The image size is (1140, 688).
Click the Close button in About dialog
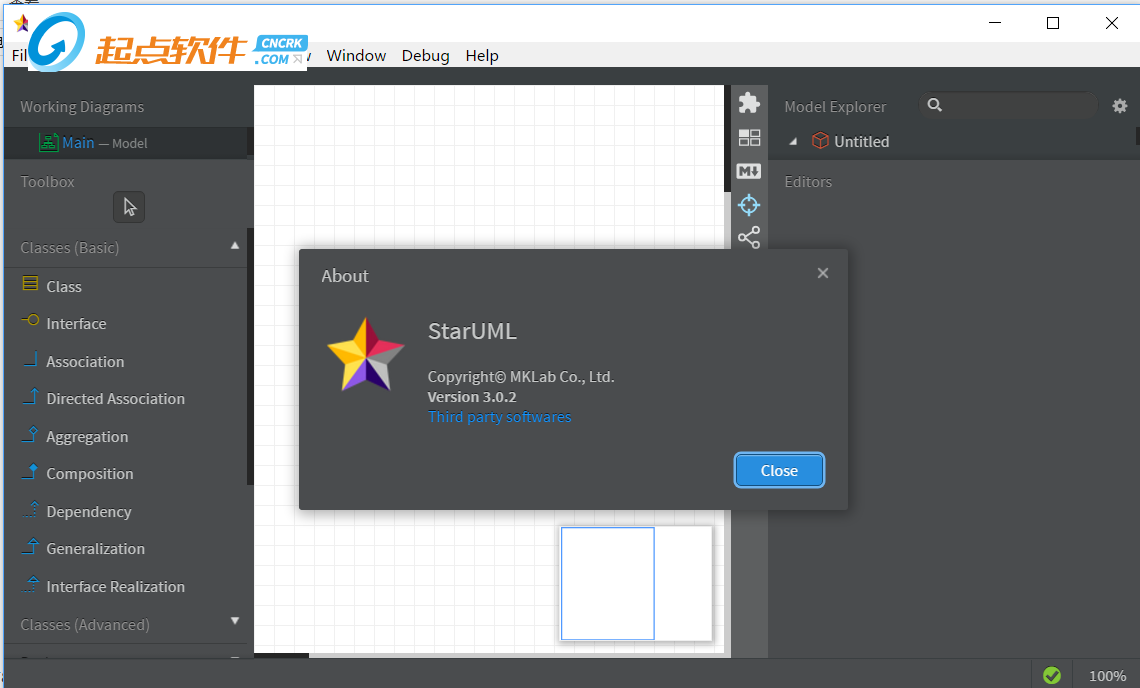779,471
